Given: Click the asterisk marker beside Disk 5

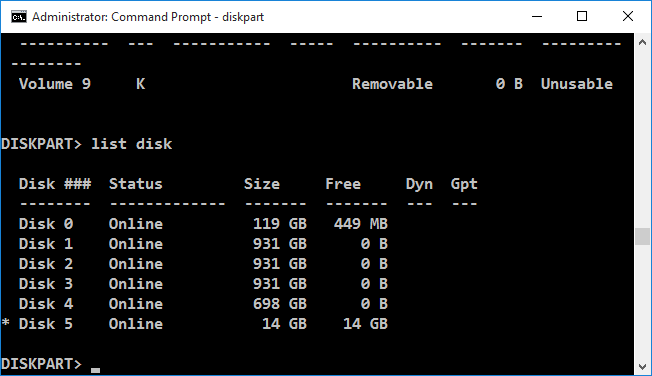Looking at the screenshot, I should 5,322.
